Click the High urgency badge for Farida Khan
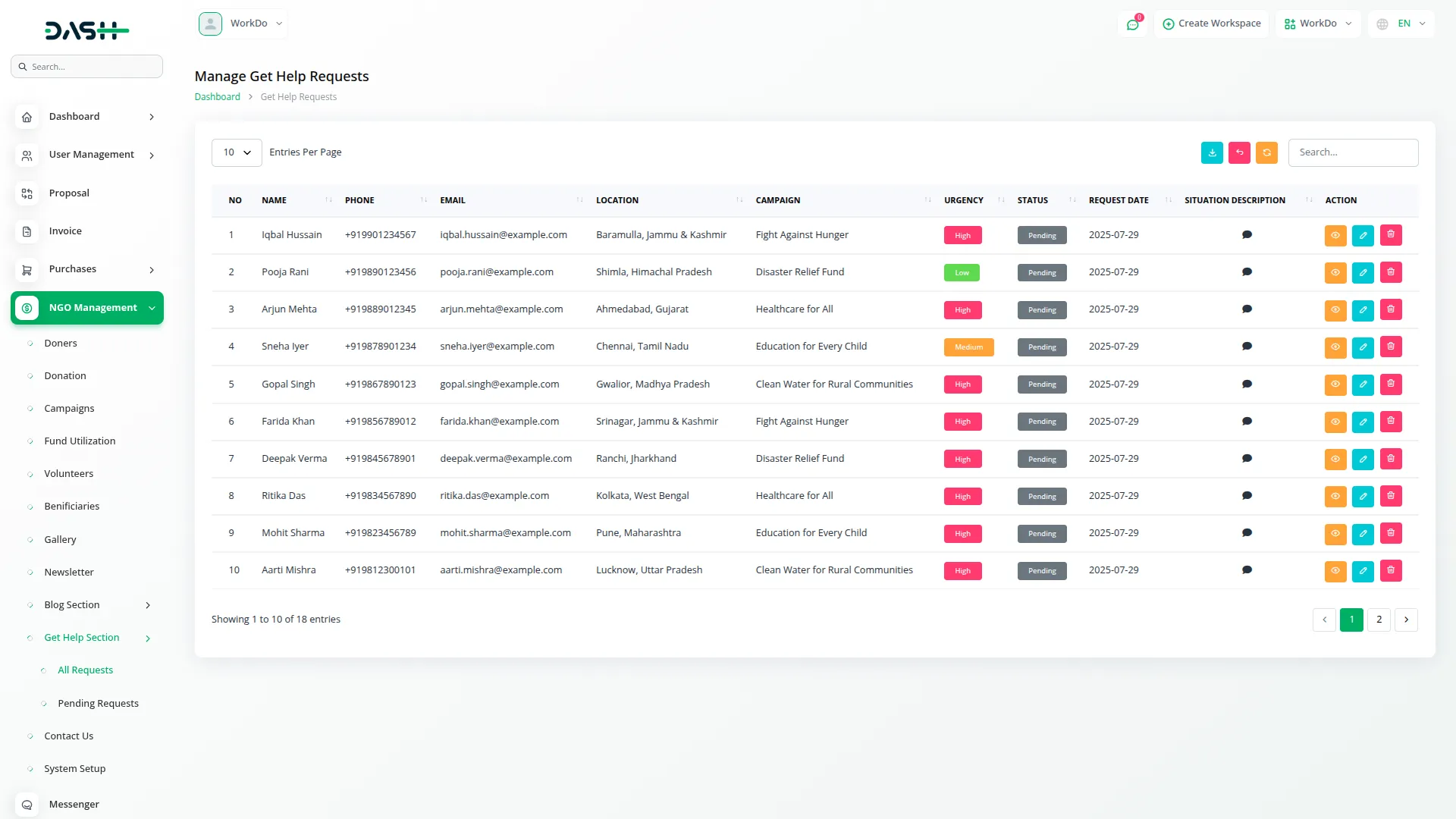This screenshot has height=819, width=1456. 962,422
